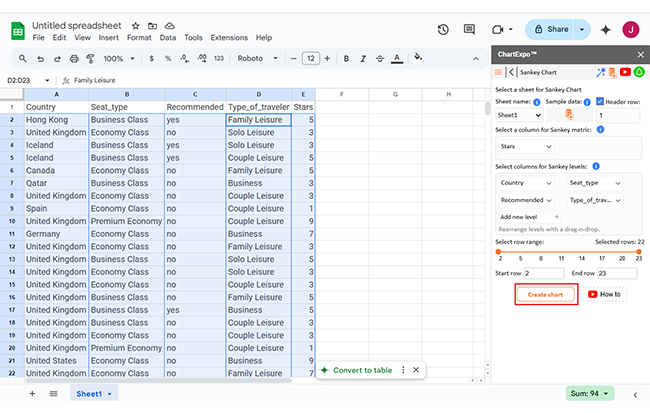This screenshot has height=413, width=650.
Task: Decrease decimal places
Action: (185, 59)
